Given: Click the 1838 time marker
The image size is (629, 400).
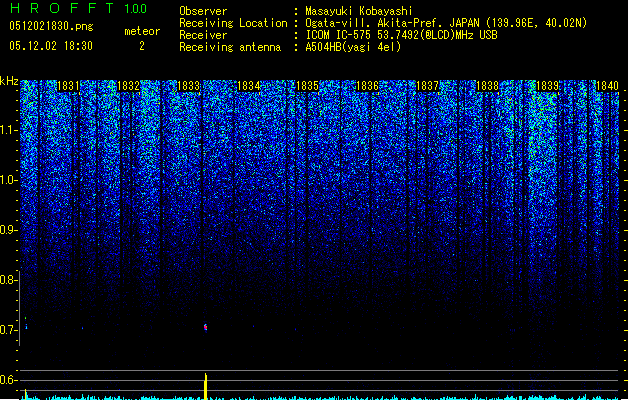Looking at the screenshot, I should (x=487, y=86).
